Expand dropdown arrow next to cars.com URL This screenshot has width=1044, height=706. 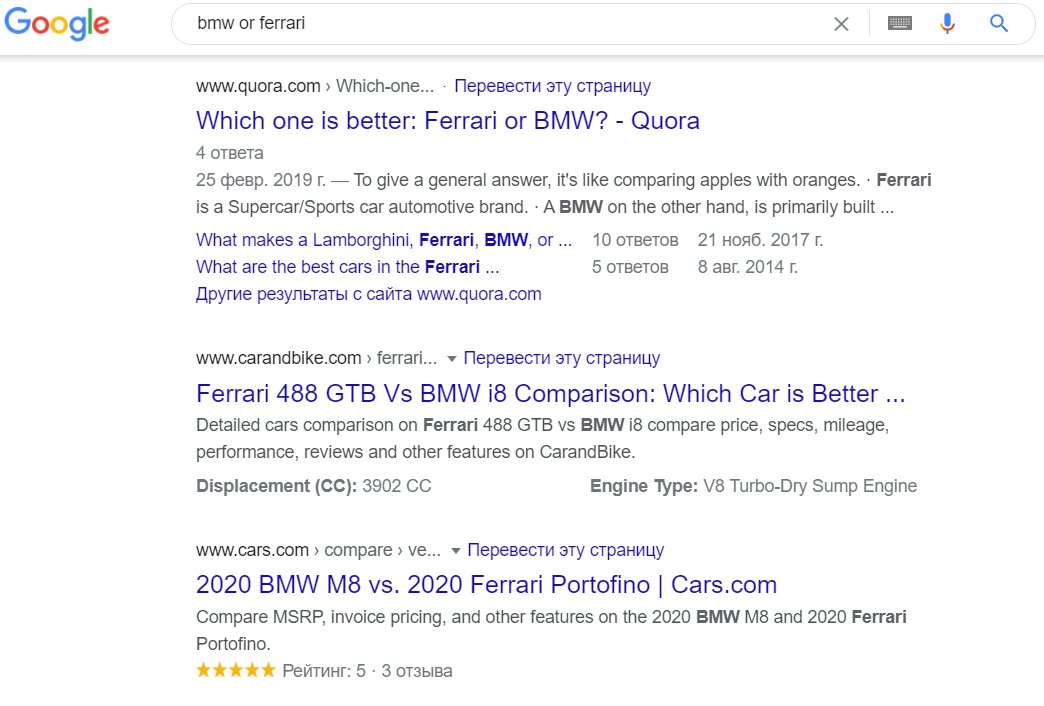pos(455,551)
